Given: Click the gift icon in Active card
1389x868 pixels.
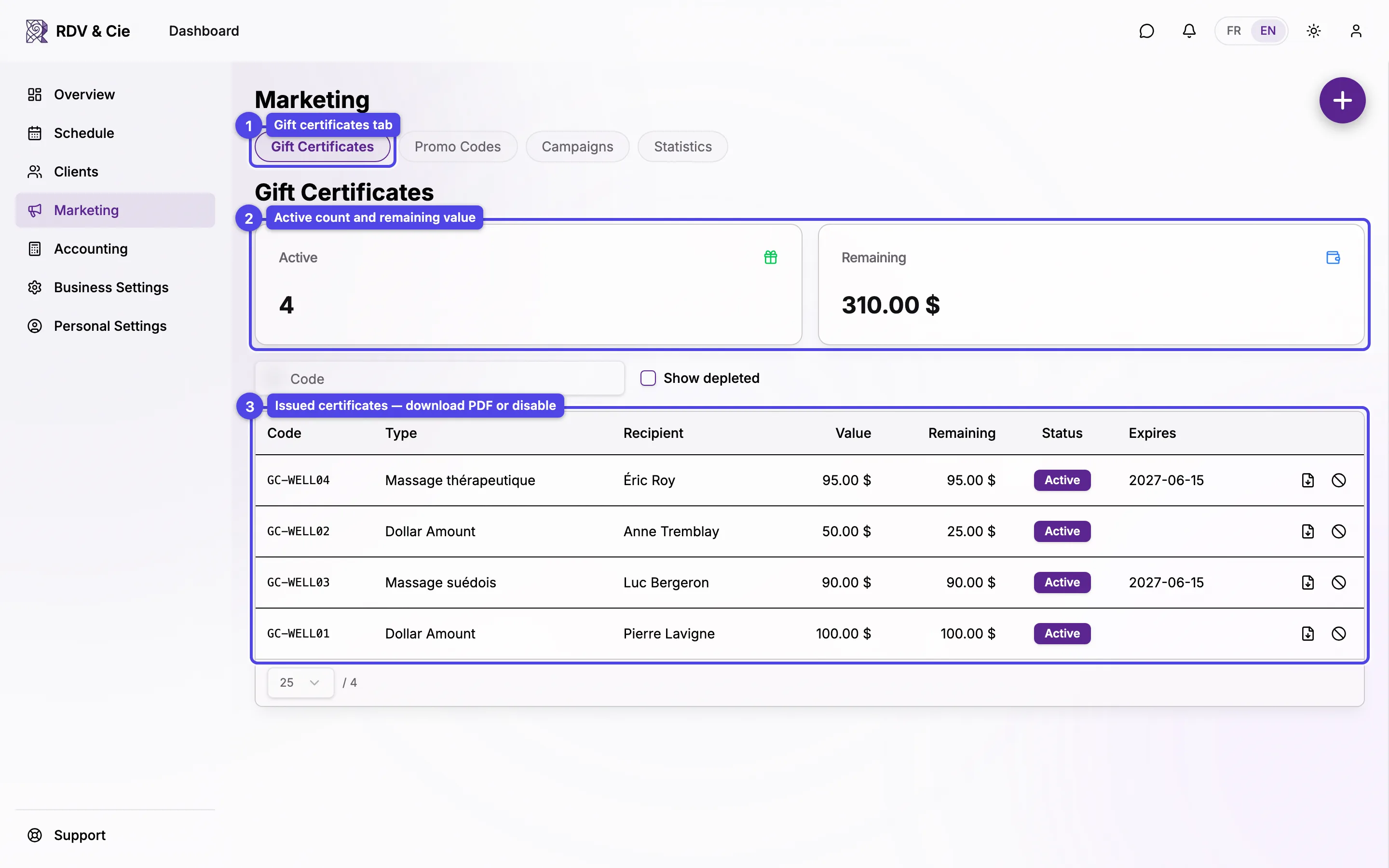Looking at the screenshot, I should 770,257.
